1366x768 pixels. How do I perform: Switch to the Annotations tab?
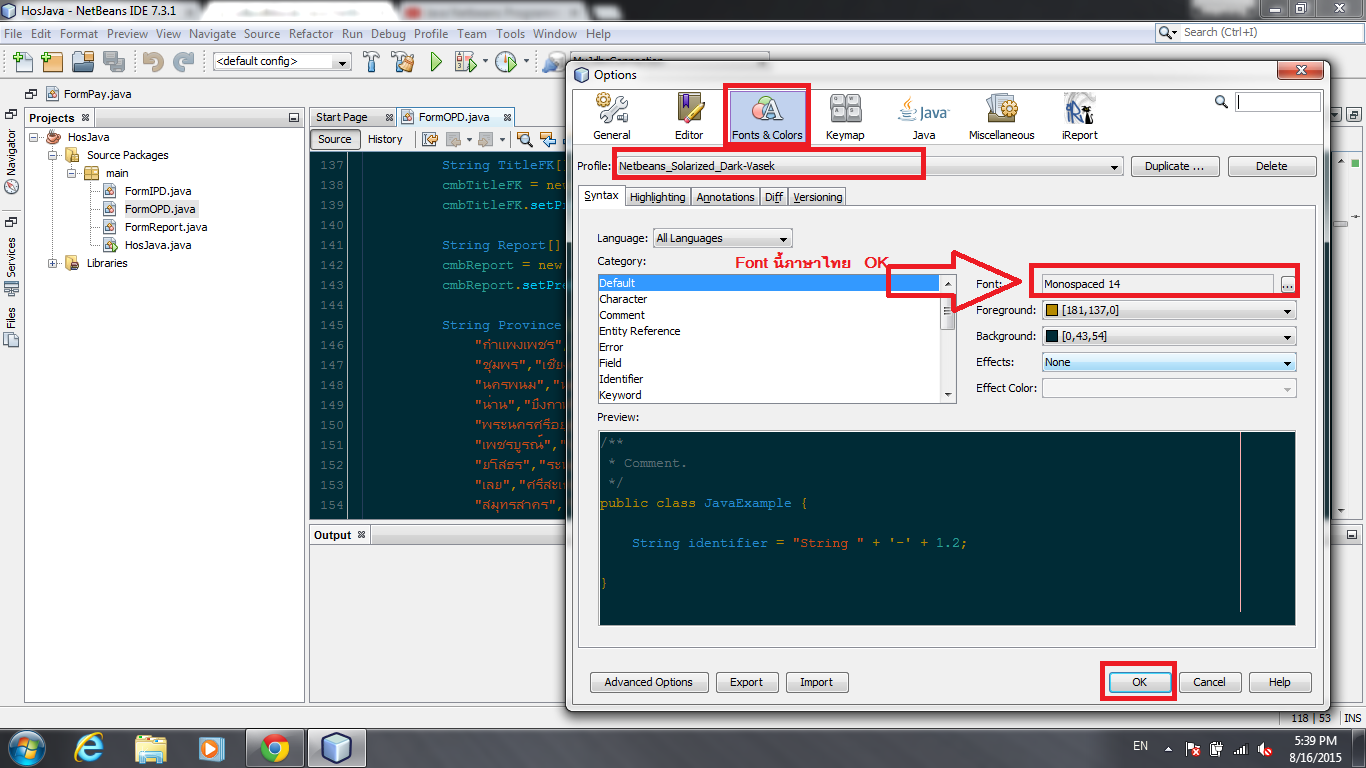click(725, 197)
